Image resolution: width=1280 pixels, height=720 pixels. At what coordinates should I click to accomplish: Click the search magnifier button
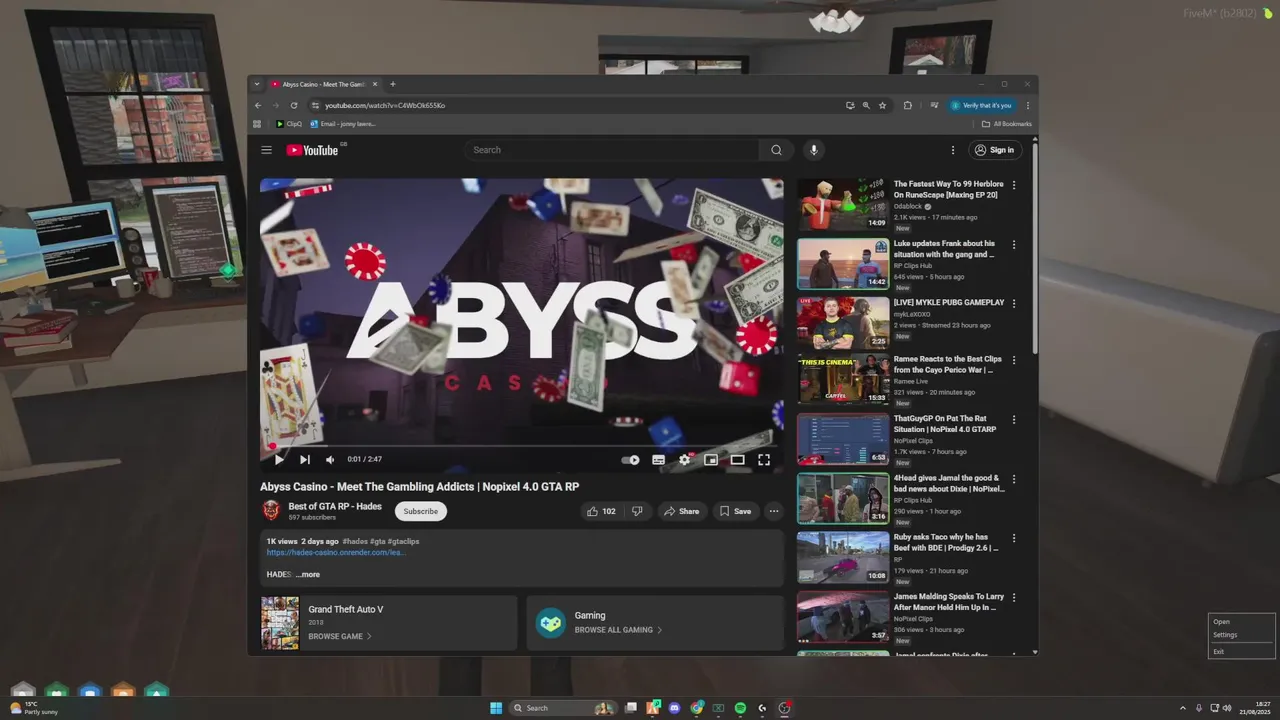pos(776,150)
